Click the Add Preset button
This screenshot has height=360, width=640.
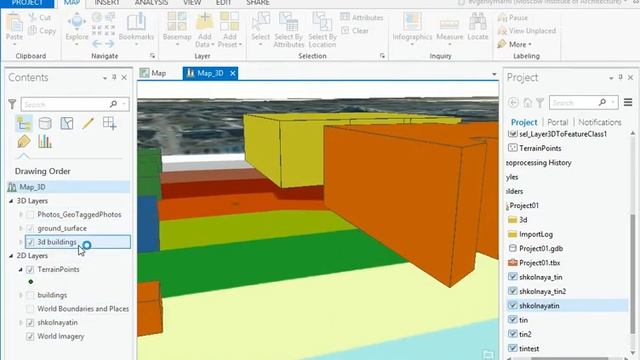[x=229, y=29]
